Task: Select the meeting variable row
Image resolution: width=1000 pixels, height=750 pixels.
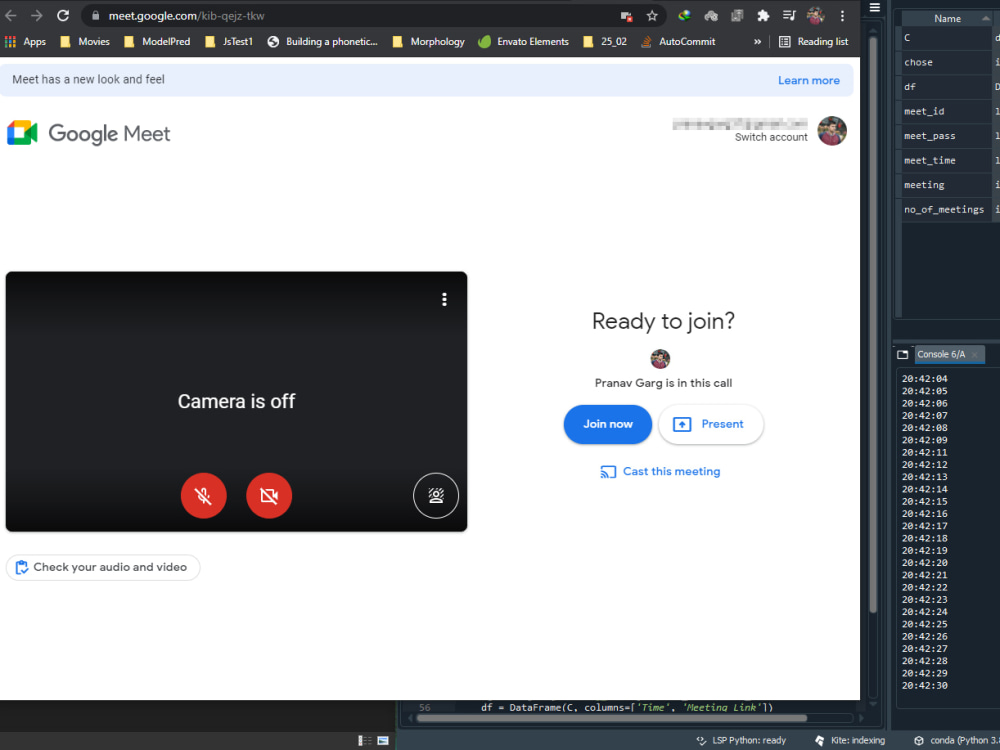Action: [946, 185]
